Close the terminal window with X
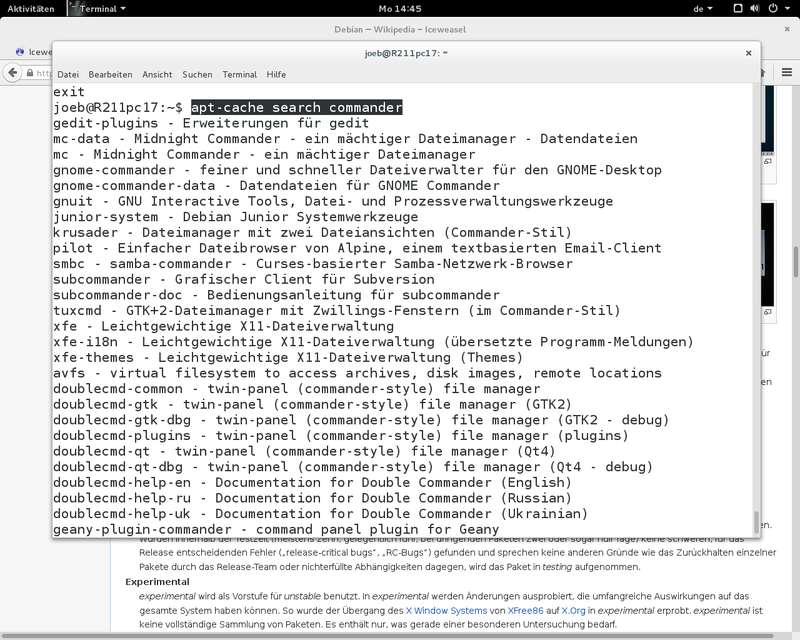This screenshot has width=800, height=640. (748, 53)
